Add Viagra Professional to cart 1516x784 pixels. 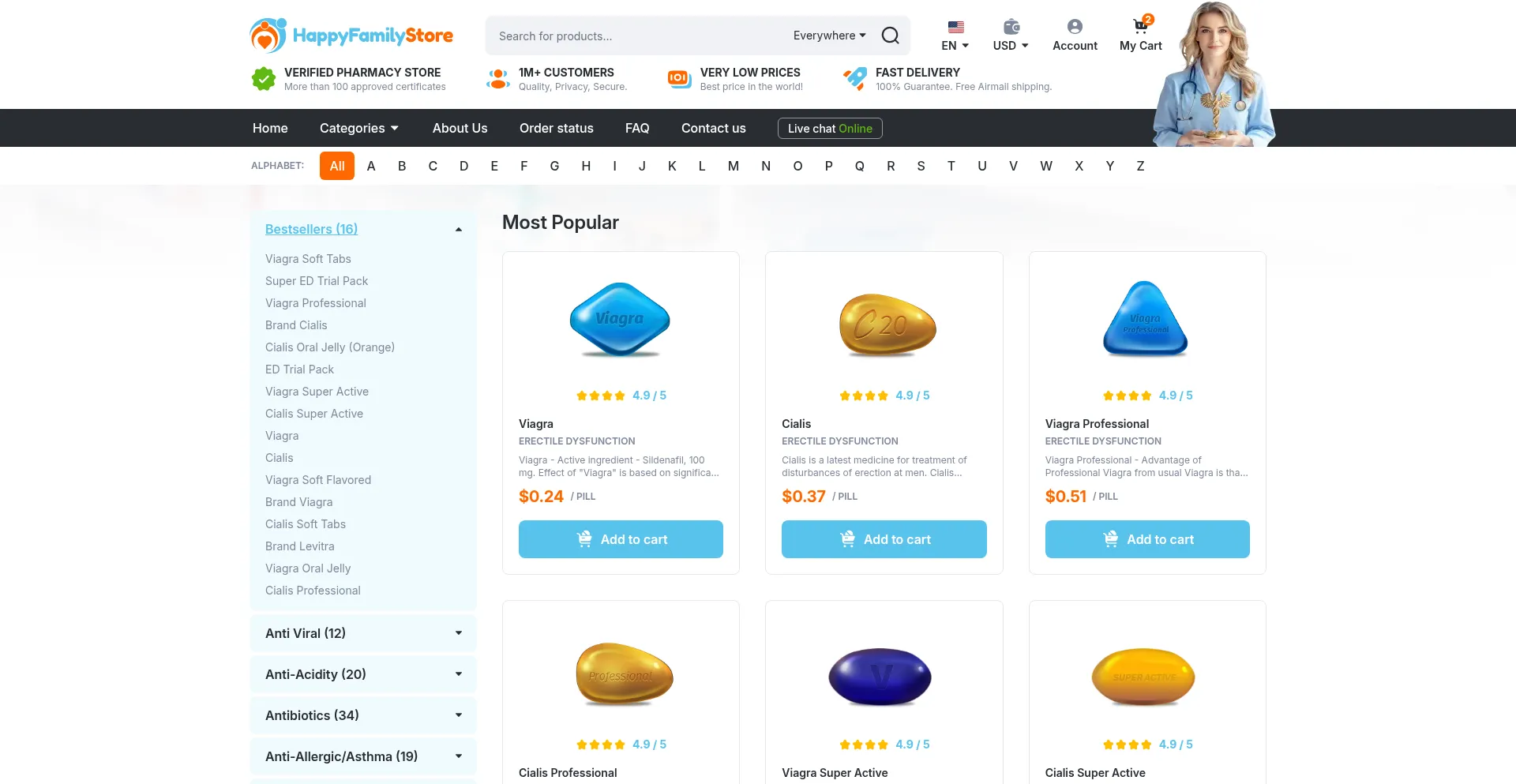1146,539
